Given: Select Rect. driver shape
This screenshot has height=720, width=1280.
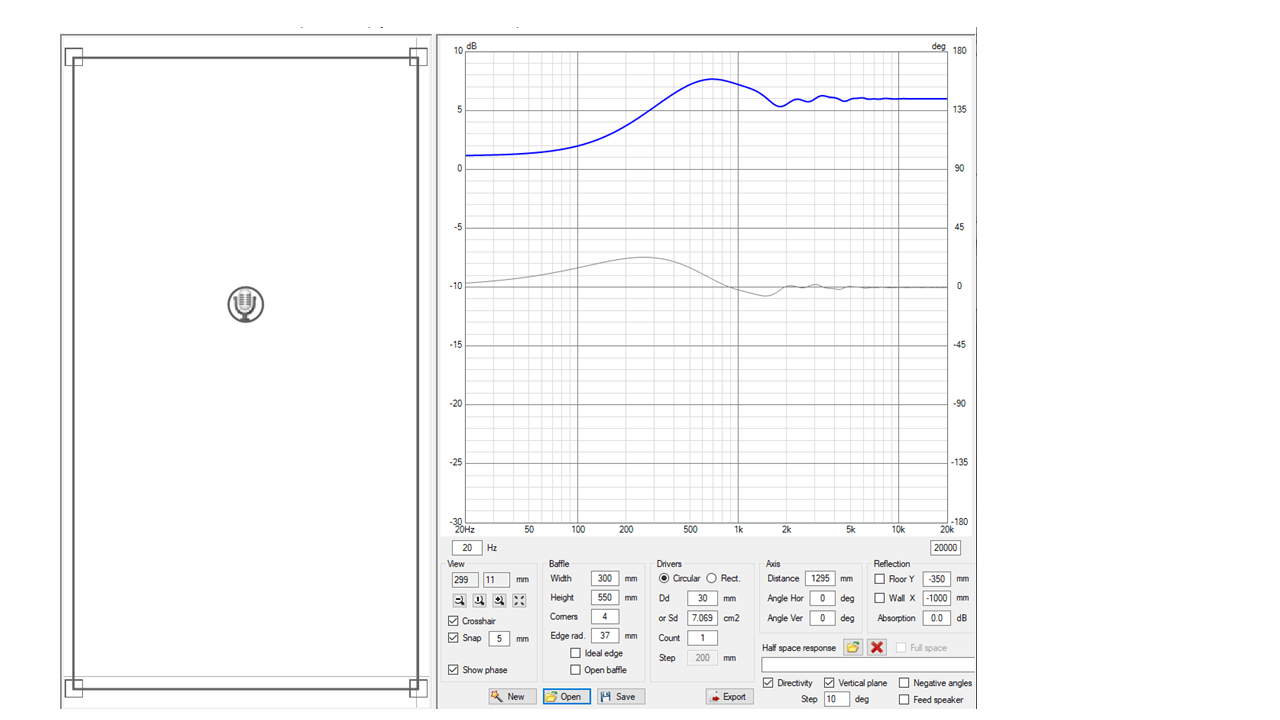Looking at the screenshot, I should click(711, 578).
